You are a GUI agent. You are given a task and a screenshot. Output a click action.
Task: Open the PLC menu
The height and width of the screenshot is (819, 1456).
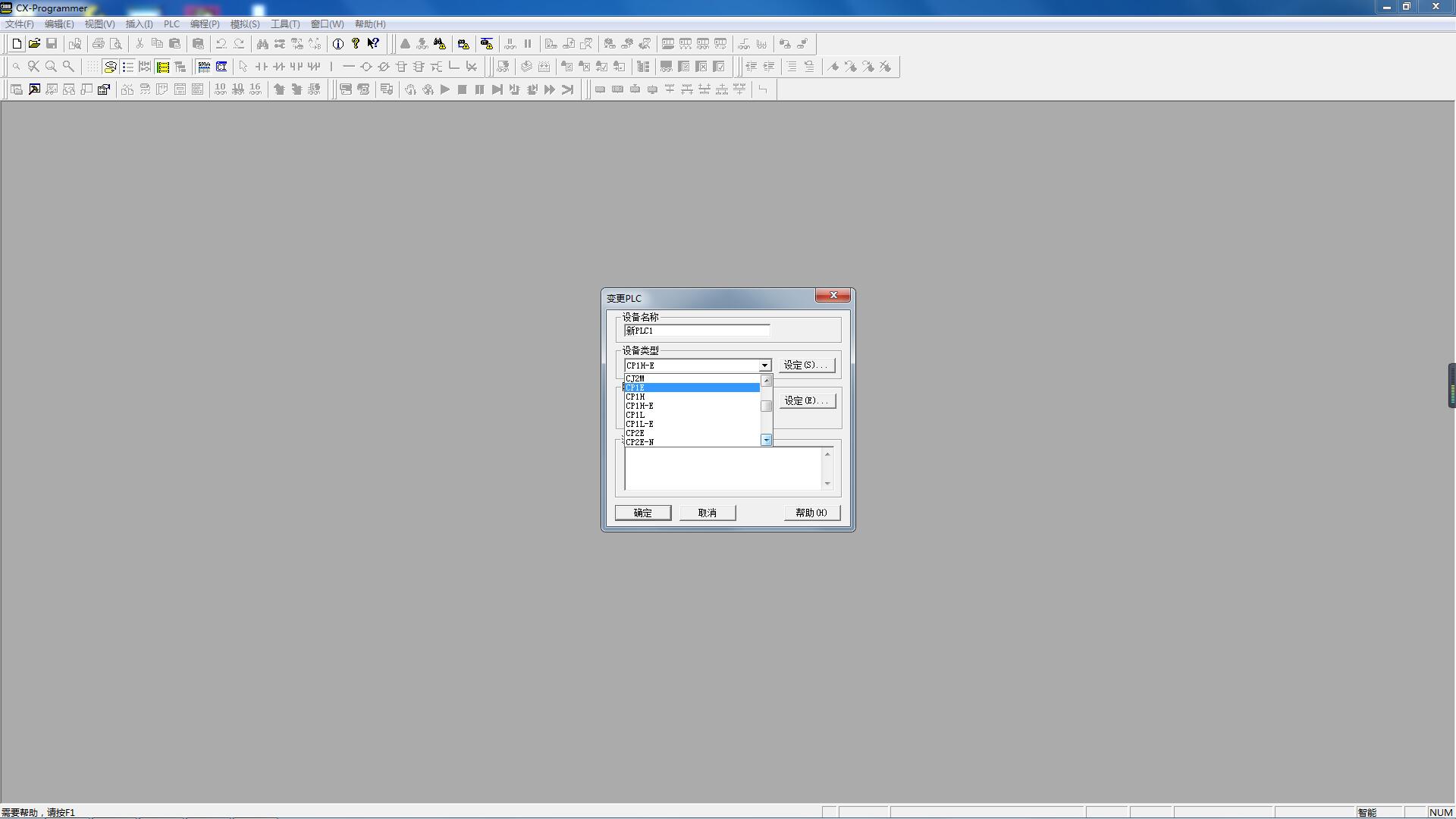171,24
